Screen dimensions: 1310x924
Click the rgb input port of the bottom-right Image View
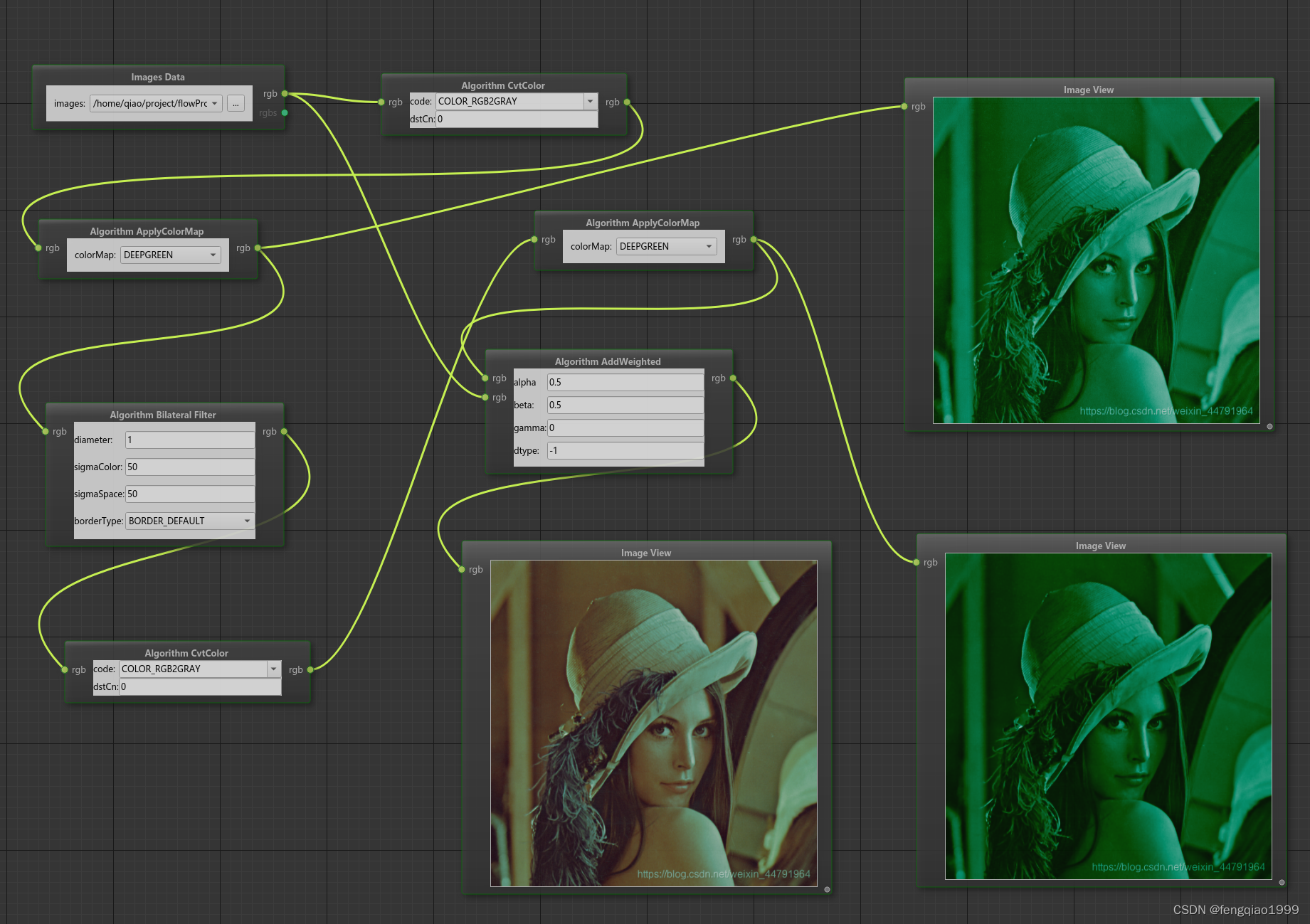[917, 562]
